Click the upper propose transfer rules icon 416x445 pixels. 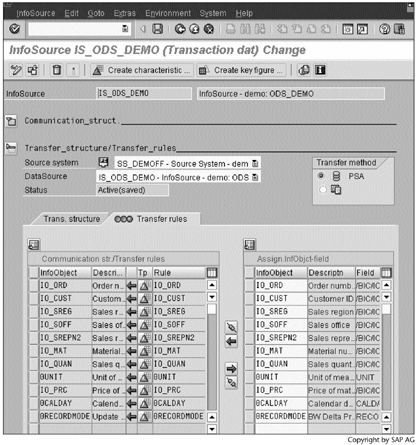point(231,327)
